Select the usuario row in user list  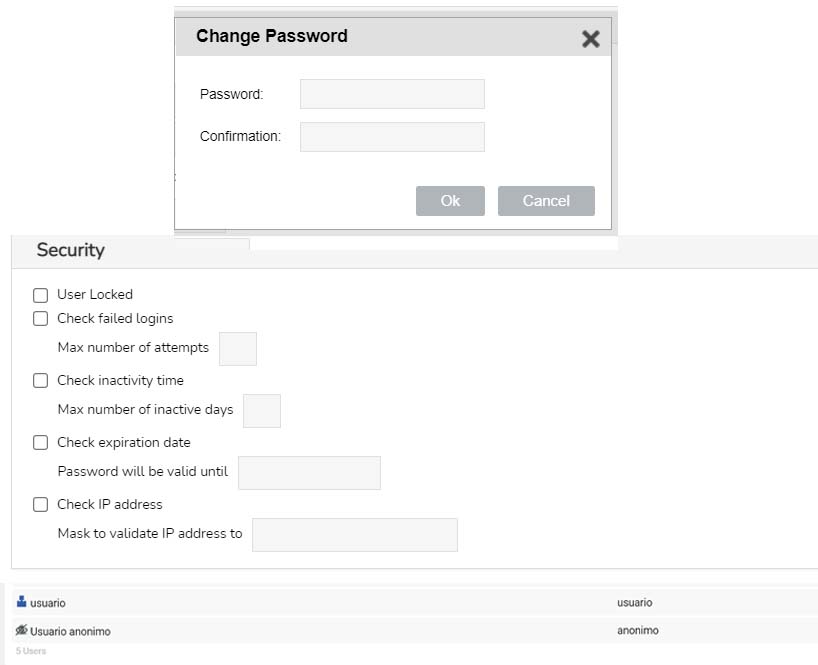415,602
